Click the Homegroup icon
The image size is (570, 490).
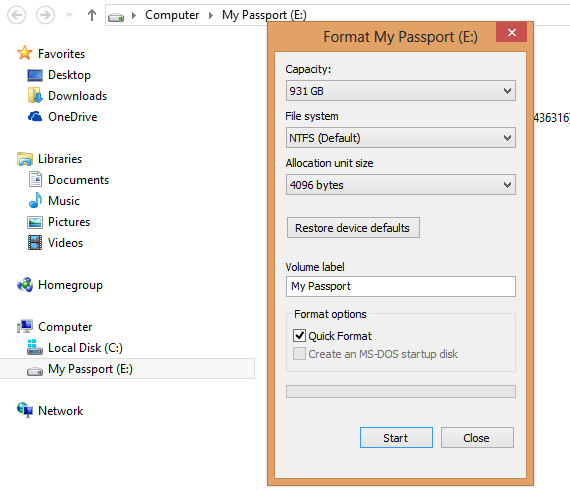click(x=25, y=285)
